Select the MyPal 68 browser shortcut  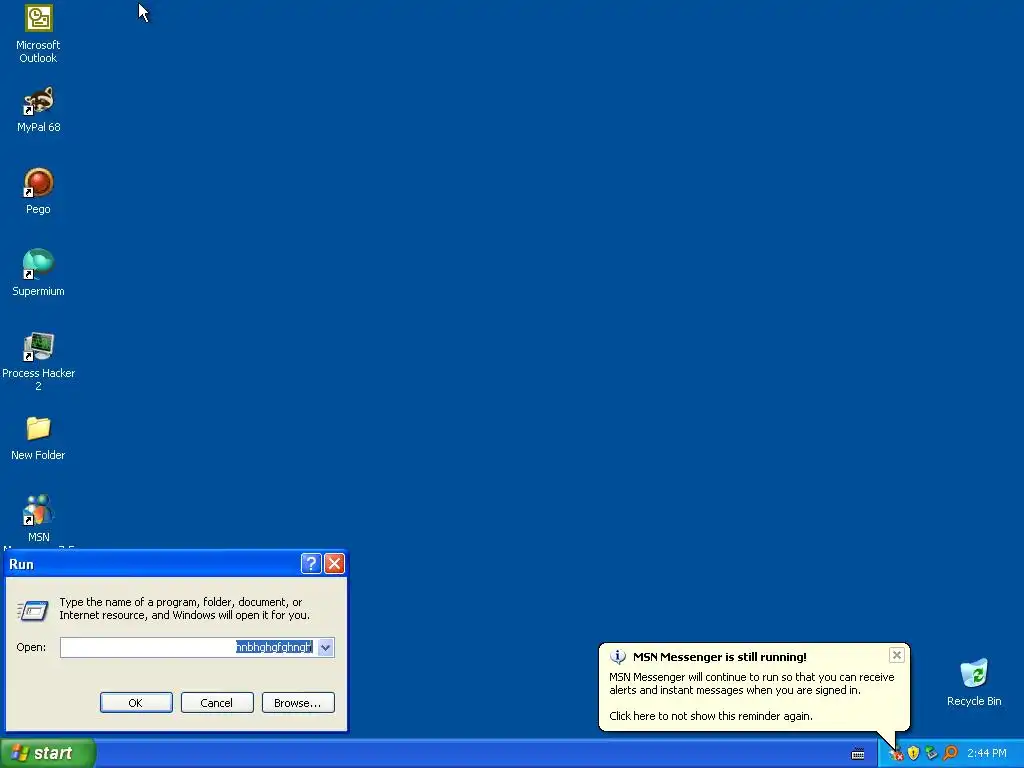click(x=39, y=110)
